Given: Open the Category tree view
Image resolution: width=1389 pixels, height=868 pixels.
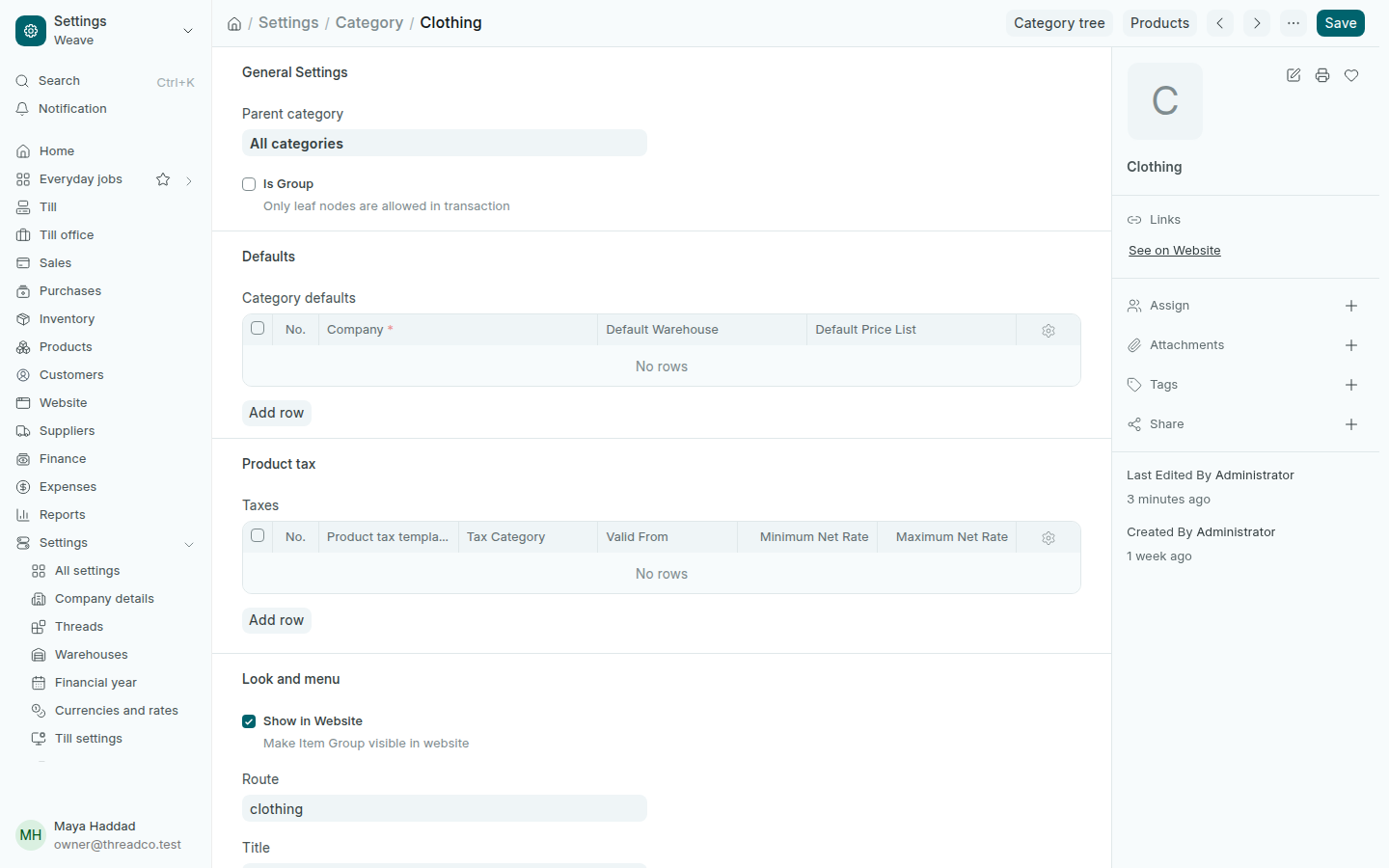Looking at the screenshot, I should (1059, 23).
